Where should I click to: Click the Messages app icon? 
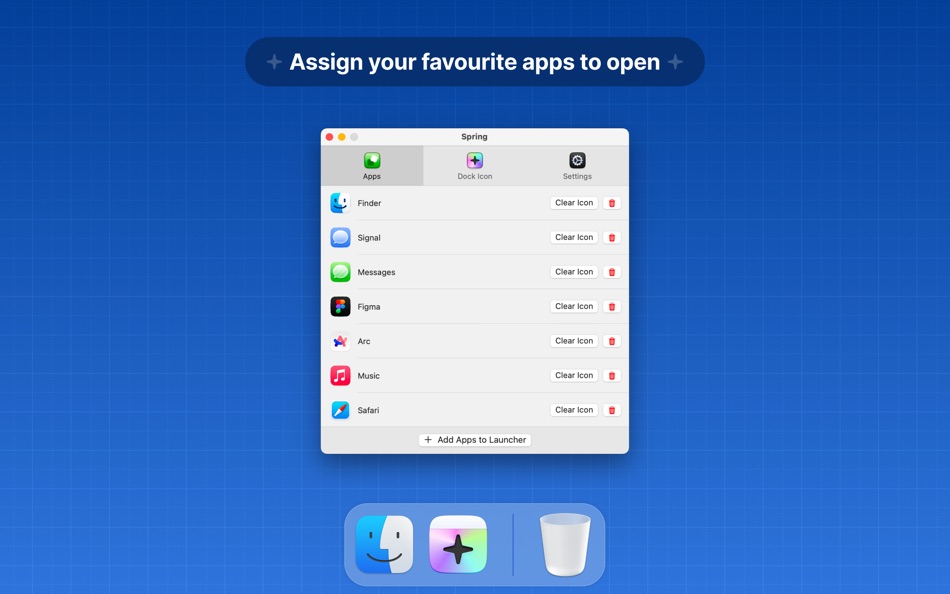pyautogui.click(x=340, y=271)
